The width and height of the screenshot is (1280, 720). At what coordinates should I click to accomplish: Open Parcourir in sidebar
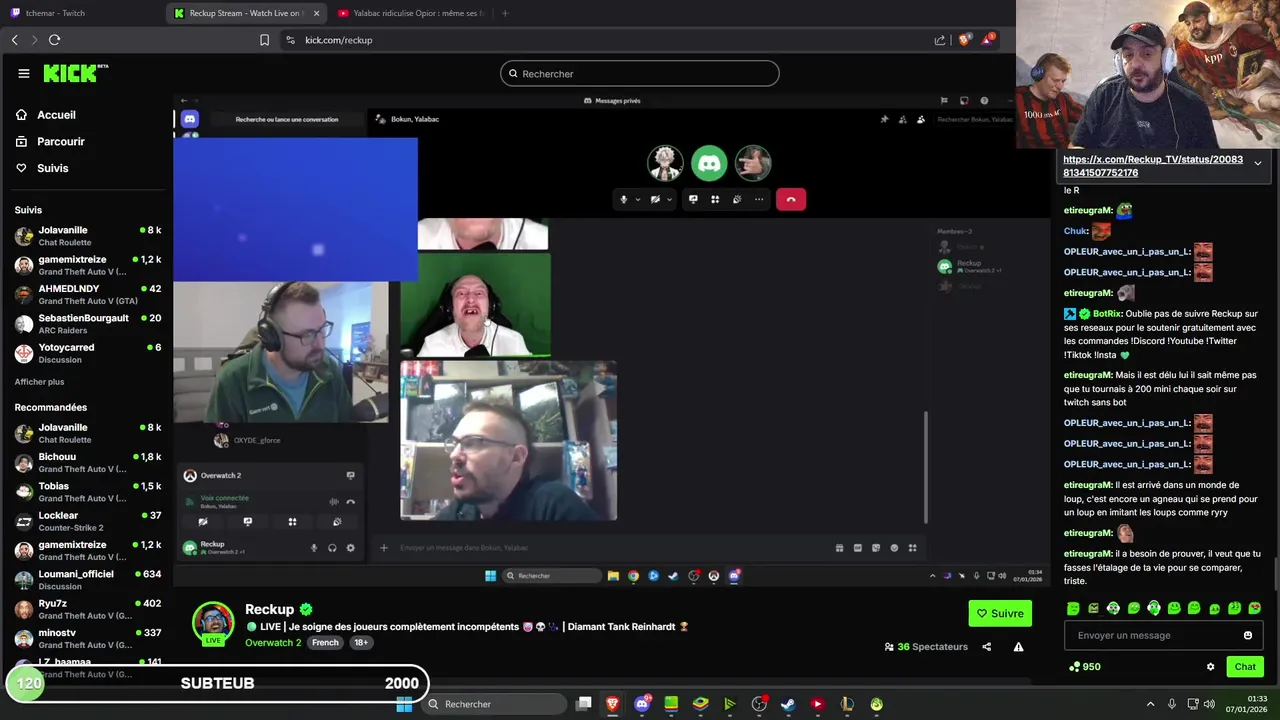(50, 142)
